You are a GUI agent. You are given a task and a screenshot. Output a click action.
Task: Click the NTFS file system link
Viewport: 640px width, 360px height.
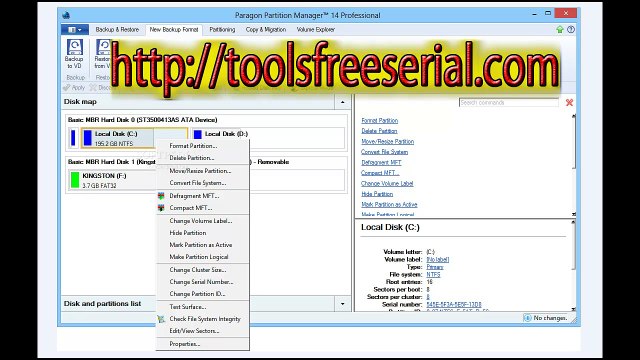(433, 275)
